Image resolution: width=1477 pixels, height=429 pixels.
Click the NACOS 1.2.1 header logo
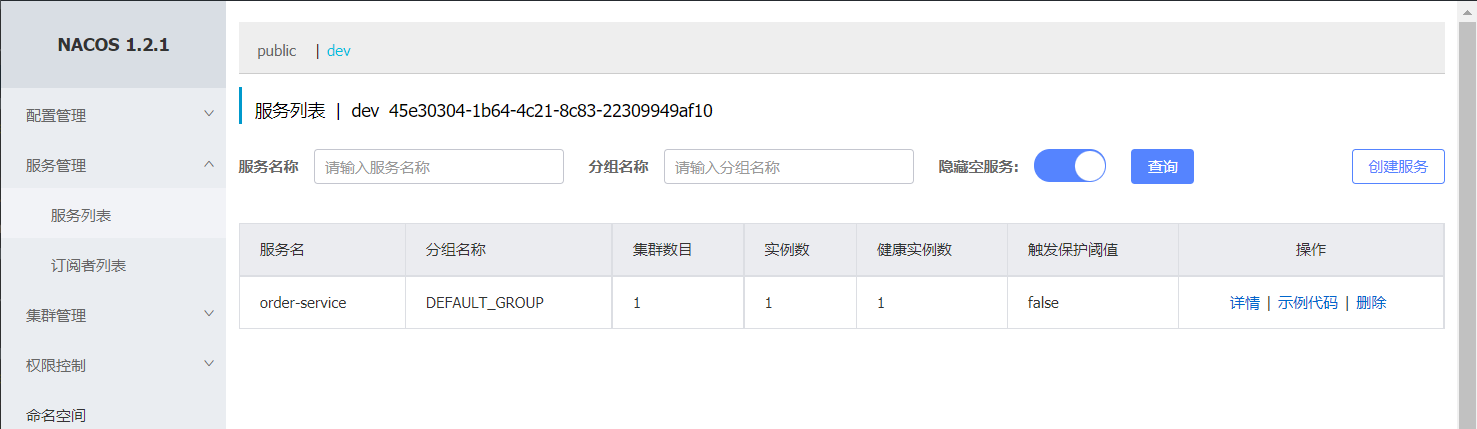(113, 45)
